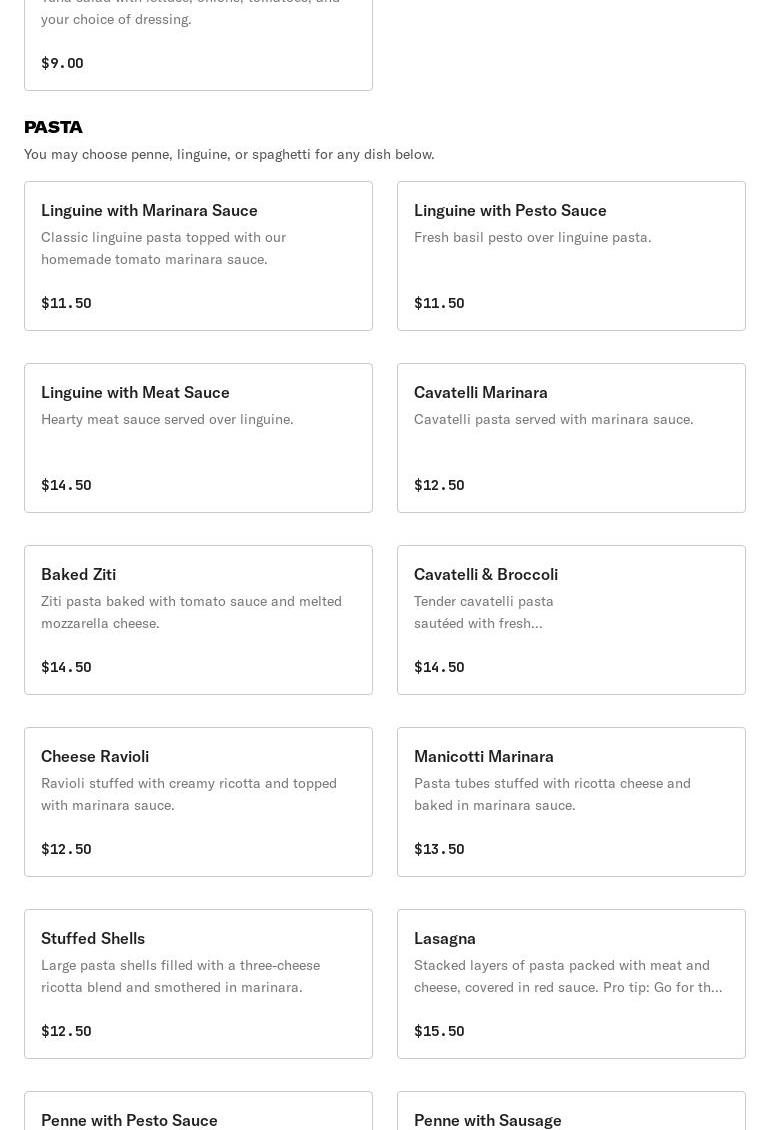The width and height of the screenshot is (770, 1130).
Task: Open the Lasagna menu item
Action: [x=571, y=984]
